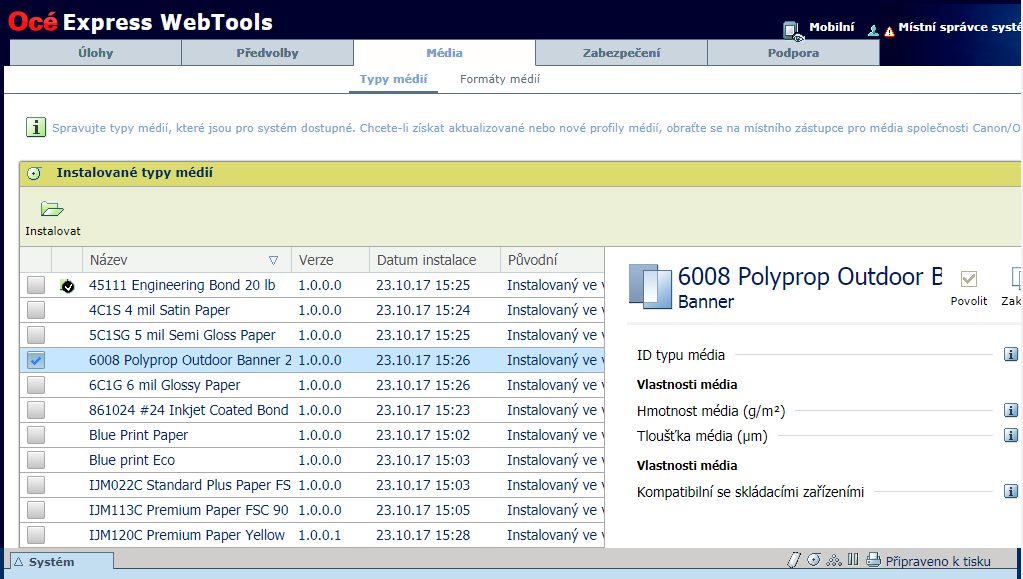Image resolution: width=1023 pixels, height=579 pixels.
Task: Click the green info icon beside description
Action: click(x=36, y=127)
